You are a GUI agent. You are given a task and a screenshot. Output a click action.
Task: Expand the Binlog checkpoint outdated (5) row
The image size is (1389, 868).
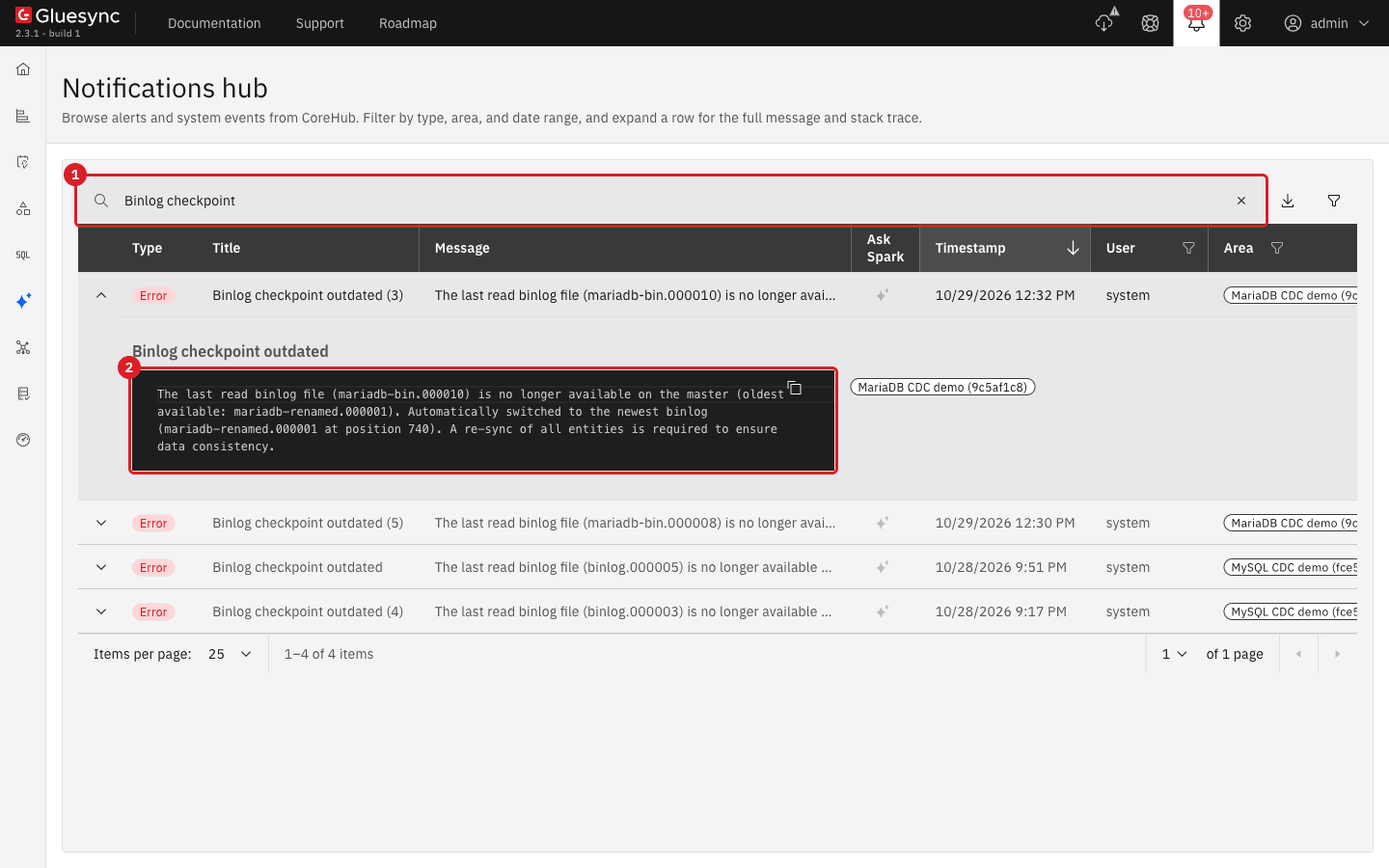pyautogui.click(x=101, y=523)
